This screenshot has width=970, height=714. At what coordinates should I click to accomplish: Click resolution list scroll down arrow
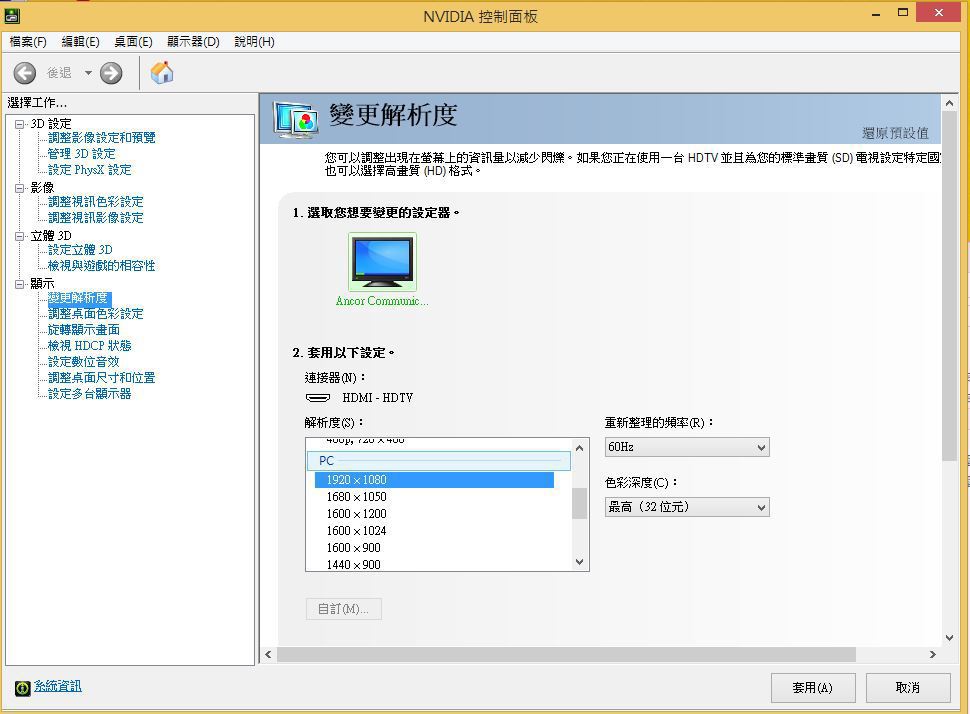pyautogui.click(x=580, y=562)
